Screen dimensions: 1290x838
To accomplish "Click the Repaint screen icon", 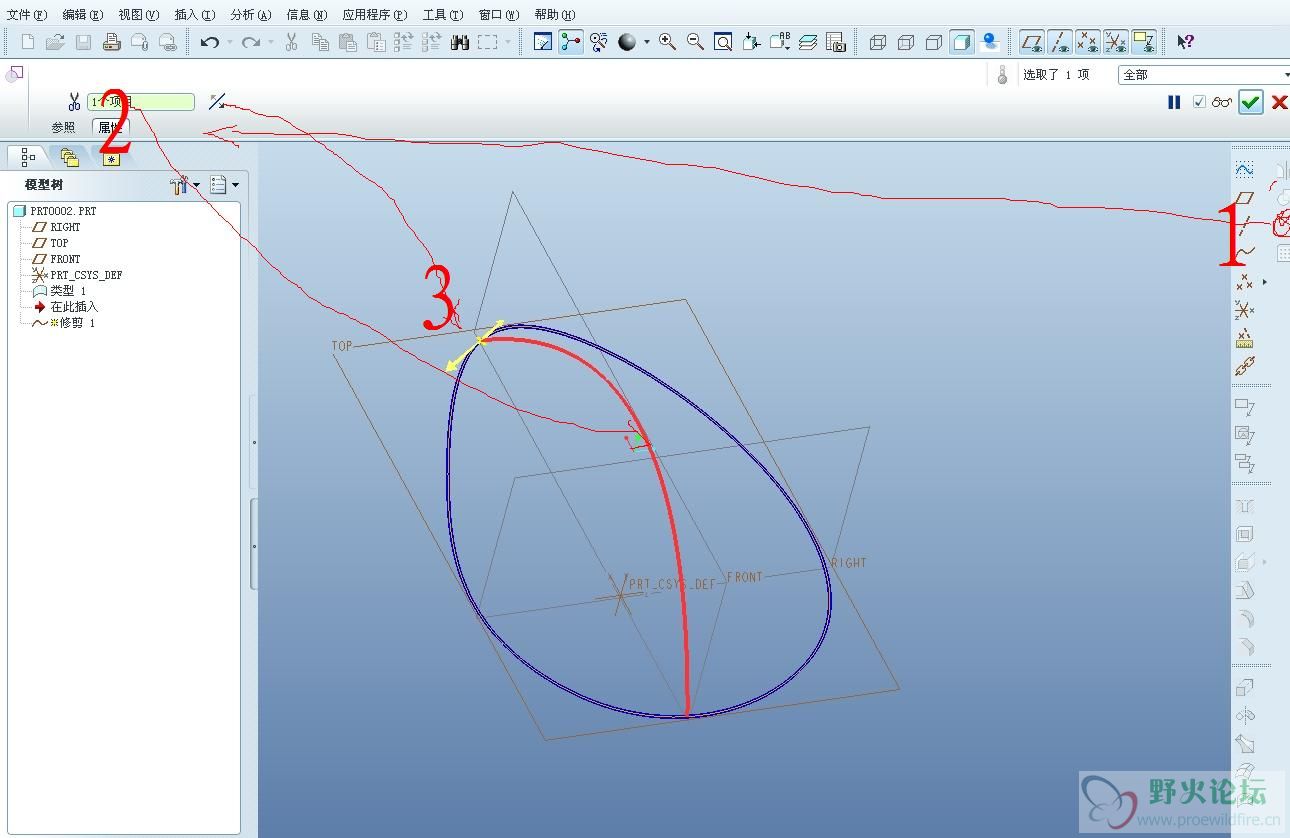I will click(x=543, y=42).
